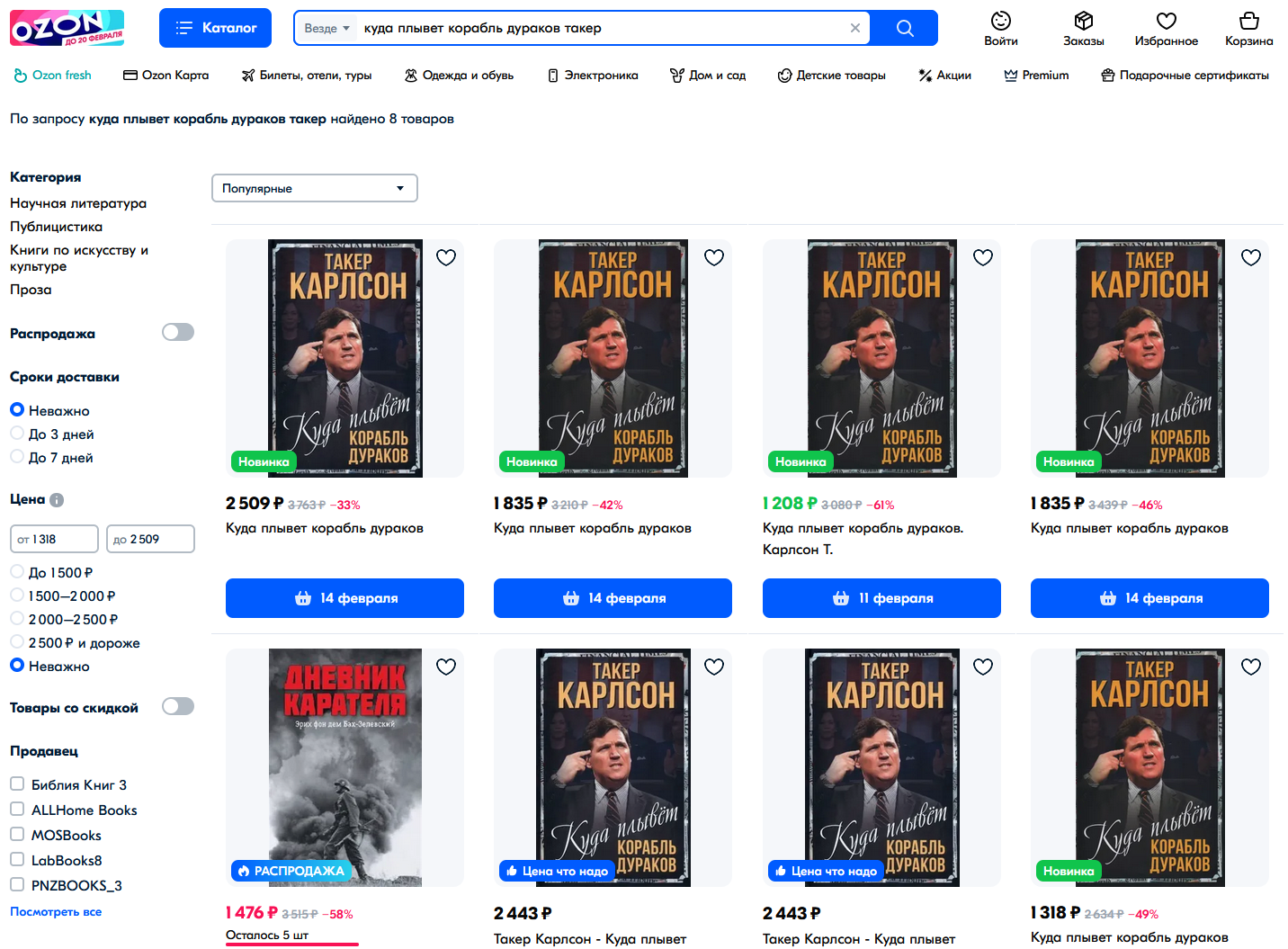
Task: Show all sellers via Посмотреть все
Action: [56, 911]
